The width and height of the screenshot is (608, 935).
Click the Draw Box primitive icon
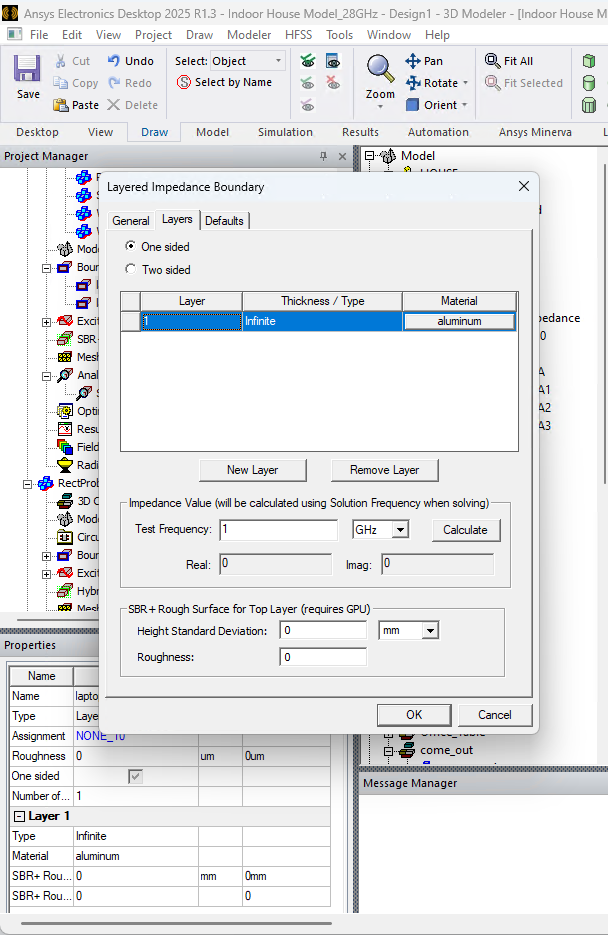pyautogui.click(x=589, y=61)
